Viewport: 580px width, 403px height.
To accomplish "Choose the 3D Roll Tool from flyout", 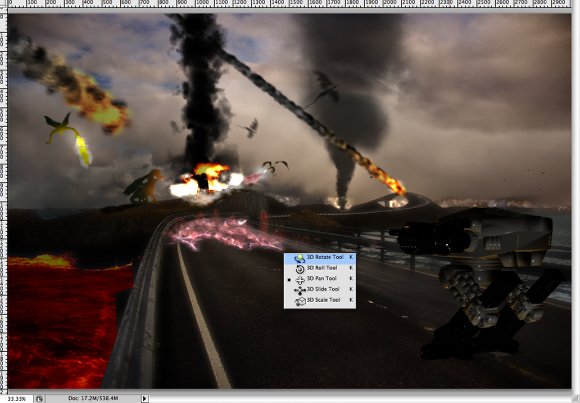I will (x=320, y=268).
